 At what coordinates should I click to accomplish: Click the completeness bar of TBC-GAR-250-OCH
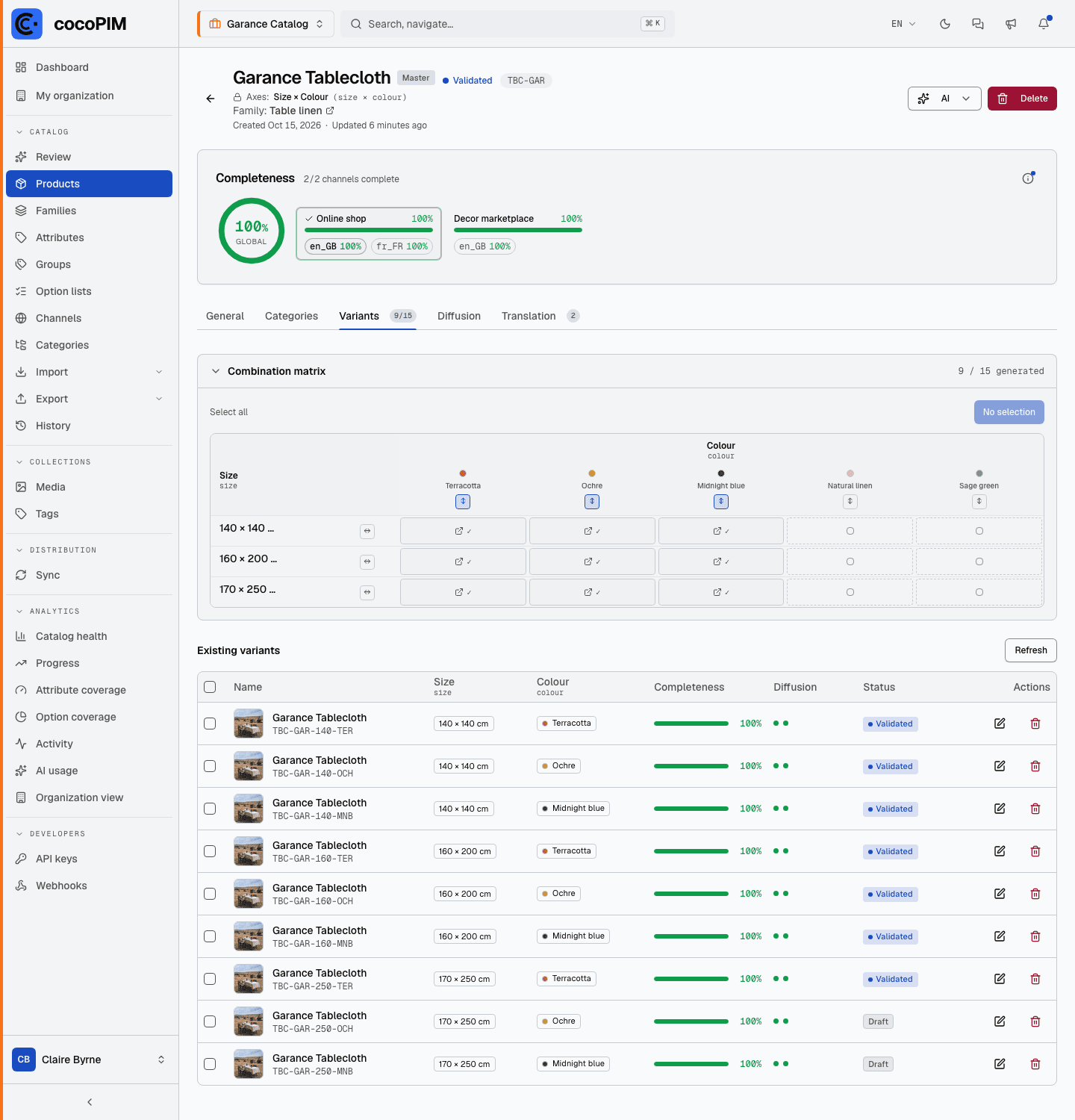click(691, 1021)
